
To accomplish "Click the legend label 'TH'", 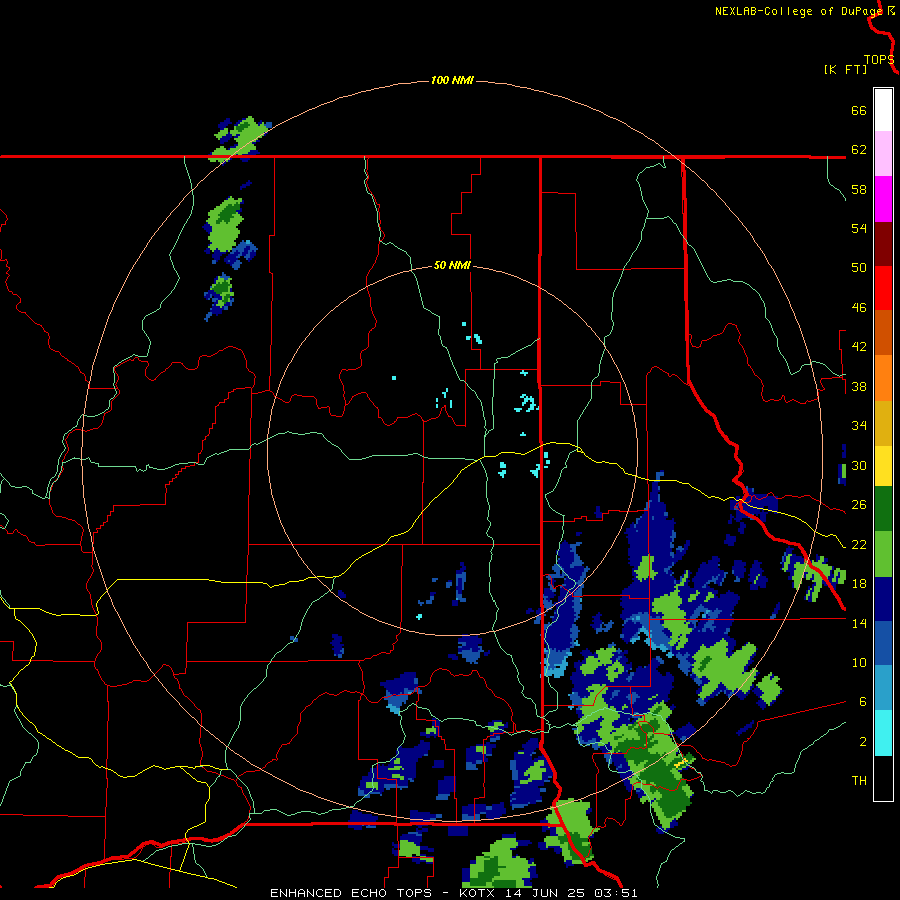I will coord(859,780).
